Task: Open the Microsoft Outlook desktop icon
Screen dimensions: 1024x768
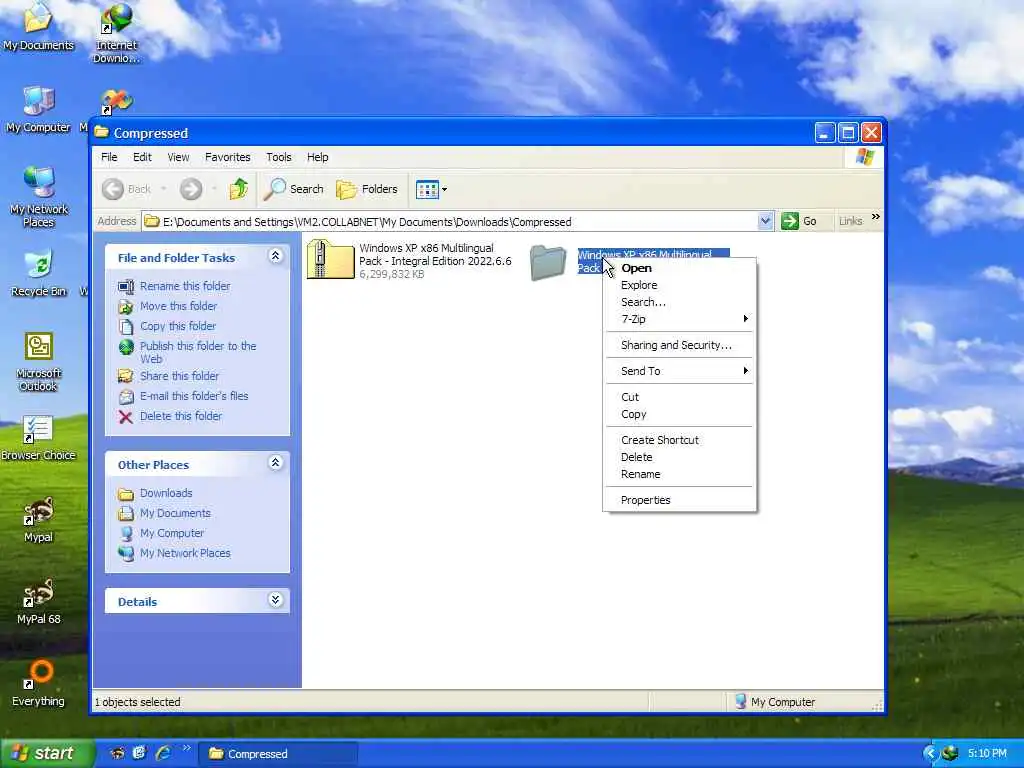Action: pos(39,362)
